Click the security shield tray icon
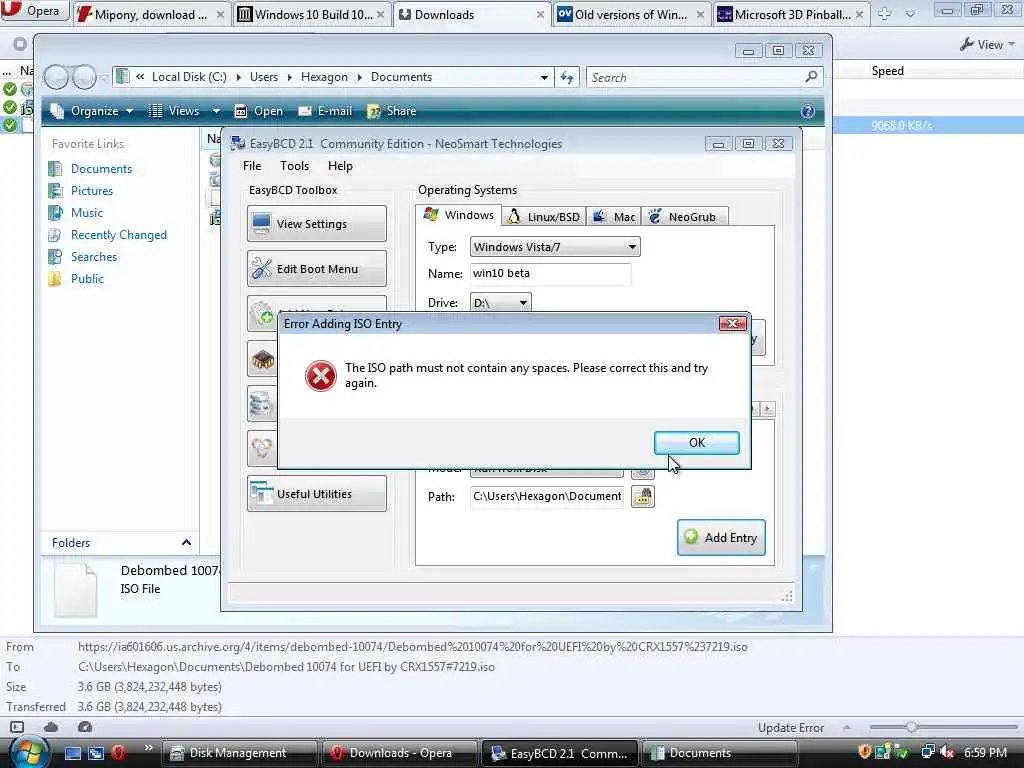This screenshot has height=768, width=1024. [x=865, y=752]
